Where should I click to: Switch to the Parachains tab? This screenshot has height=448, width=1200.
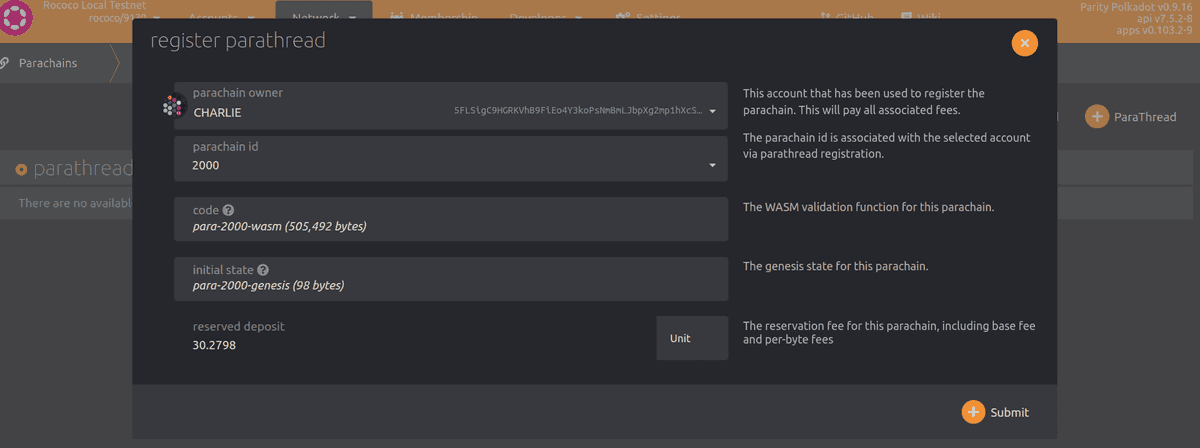click(x=48, y=63)
